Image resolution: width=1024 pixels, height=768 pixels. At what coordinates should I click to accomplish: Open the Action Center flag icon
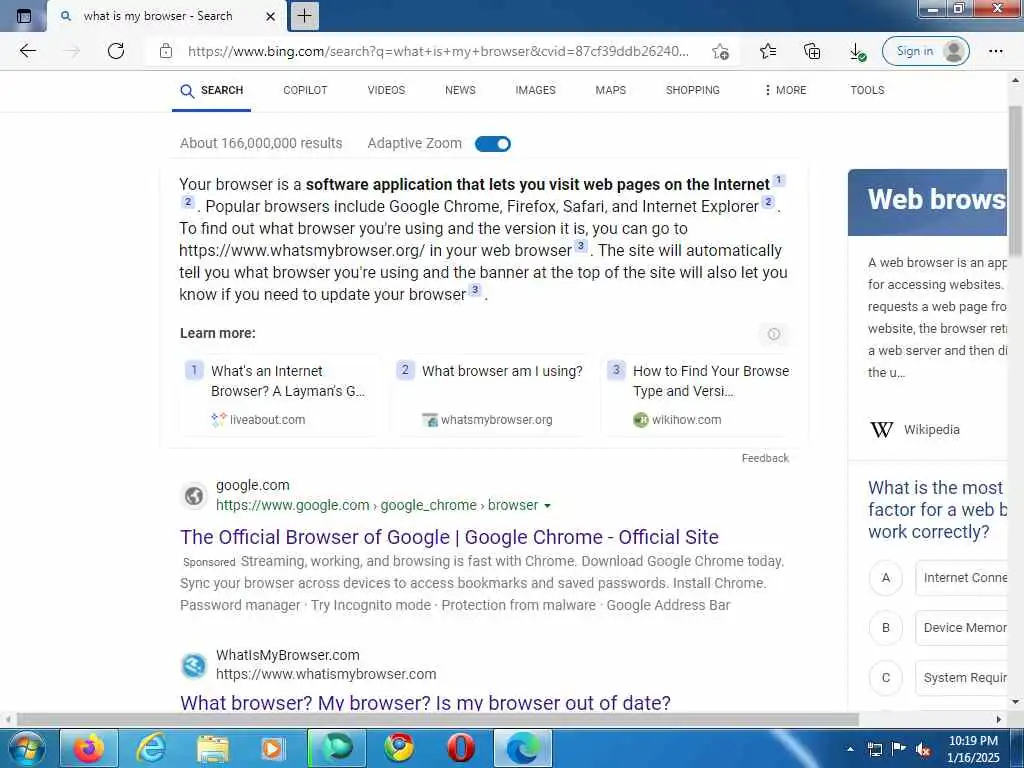click(x=899, y=749)
